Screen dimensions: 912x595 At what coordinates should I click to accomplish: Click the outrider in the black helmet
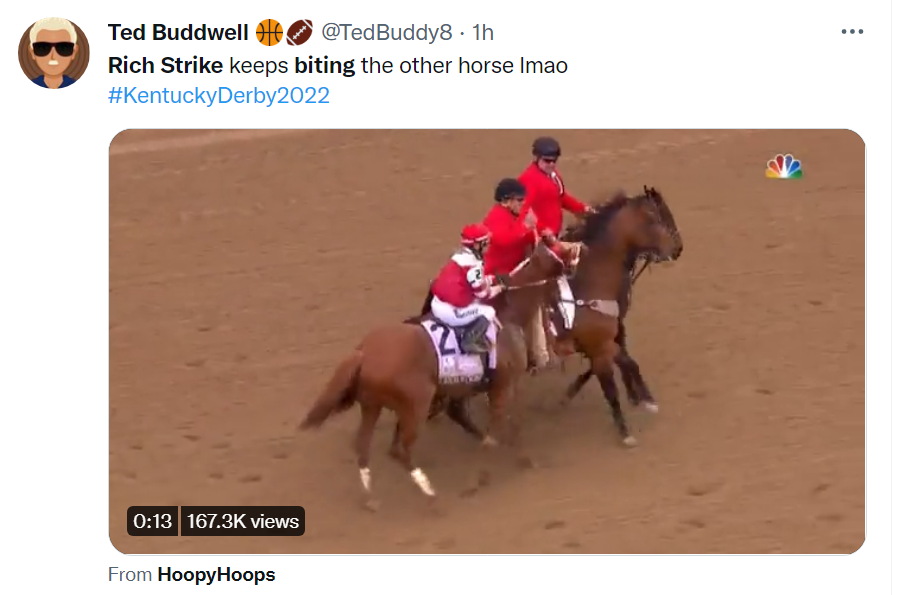tap(549, 186)
